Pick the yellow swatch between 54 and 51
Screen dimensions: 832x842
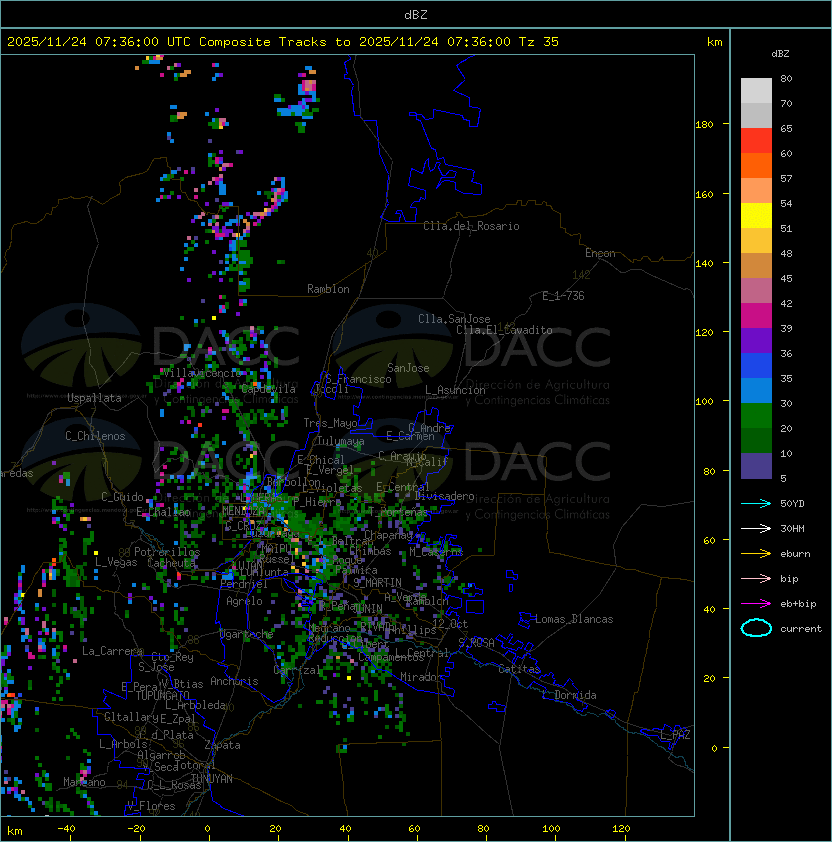(756, 216)
